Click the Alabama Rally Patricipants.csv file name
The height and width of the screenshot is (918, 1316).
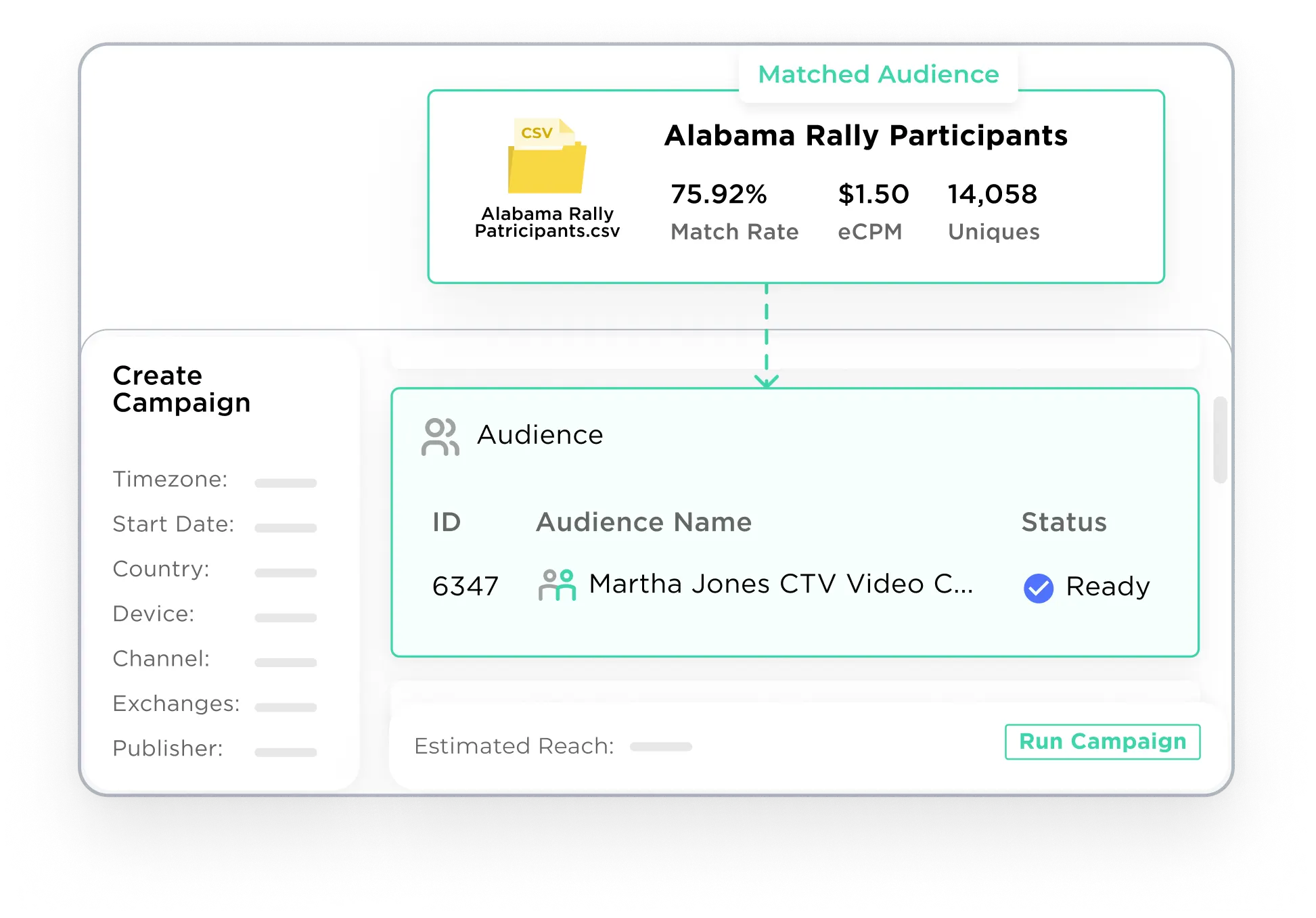click(547, 223)
